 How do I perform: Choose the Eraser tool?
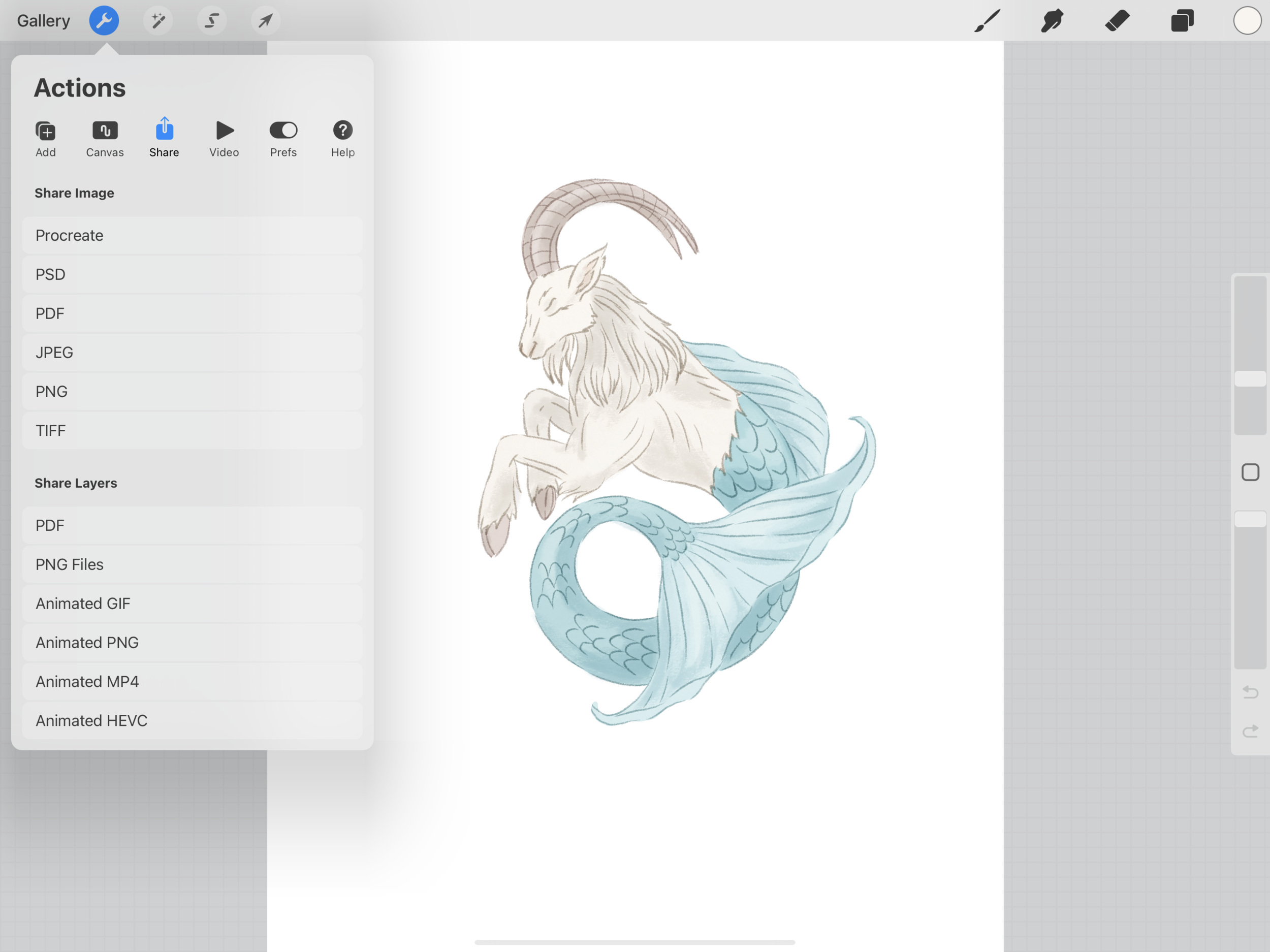pos(1117,21)
